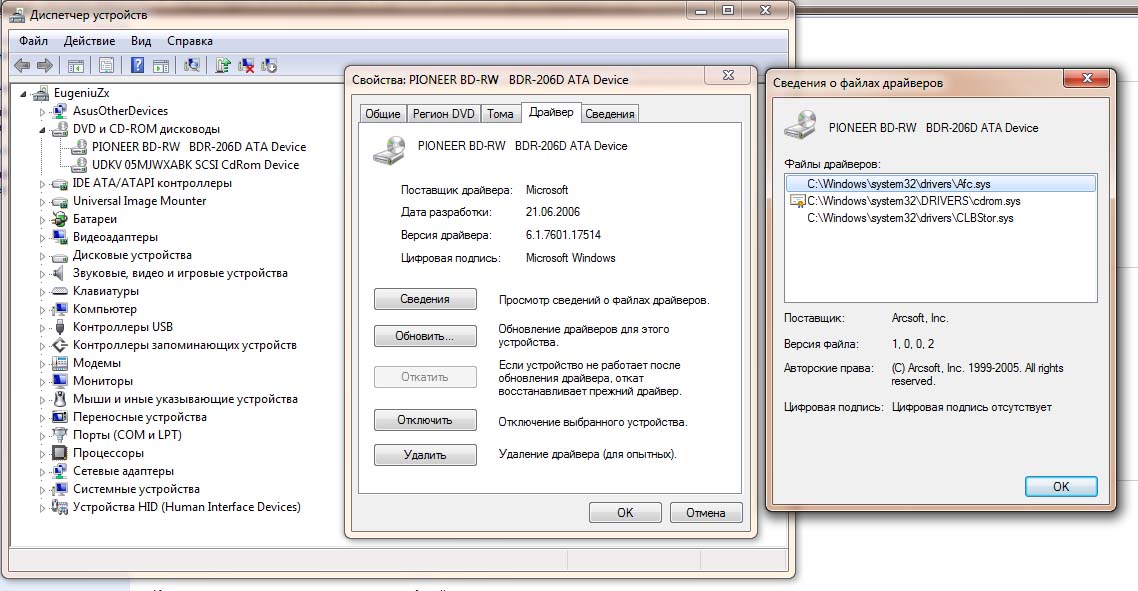The width and height of the screenshot is (1138, 591).
Task: Expand the Сетевые адаптеры node
Action: [x=42, y=471]
